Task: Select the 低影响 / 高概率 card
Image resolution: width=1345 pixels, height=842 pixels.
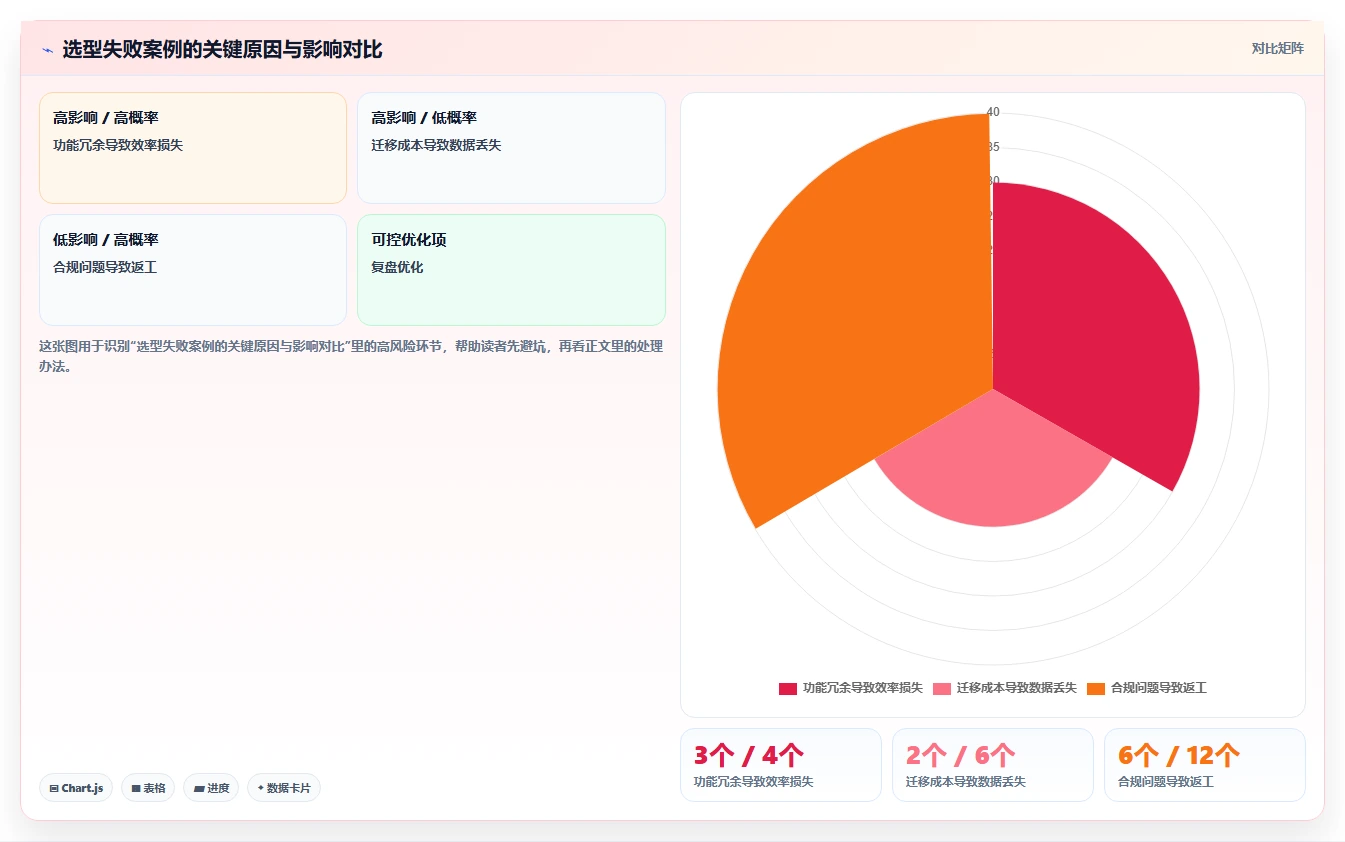Action: click(x=193, y=270)
